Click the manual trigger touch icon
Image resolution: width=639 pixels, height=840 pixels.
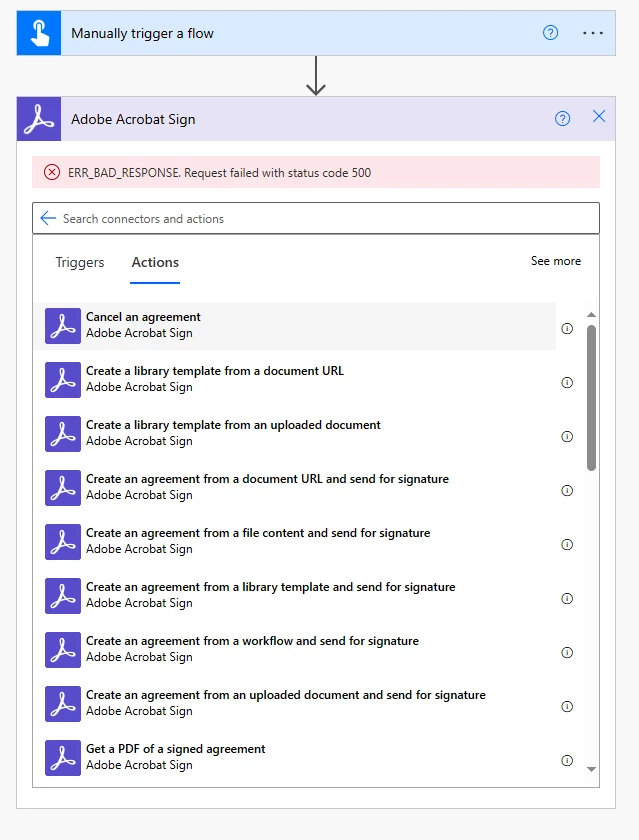pos(39,33)
